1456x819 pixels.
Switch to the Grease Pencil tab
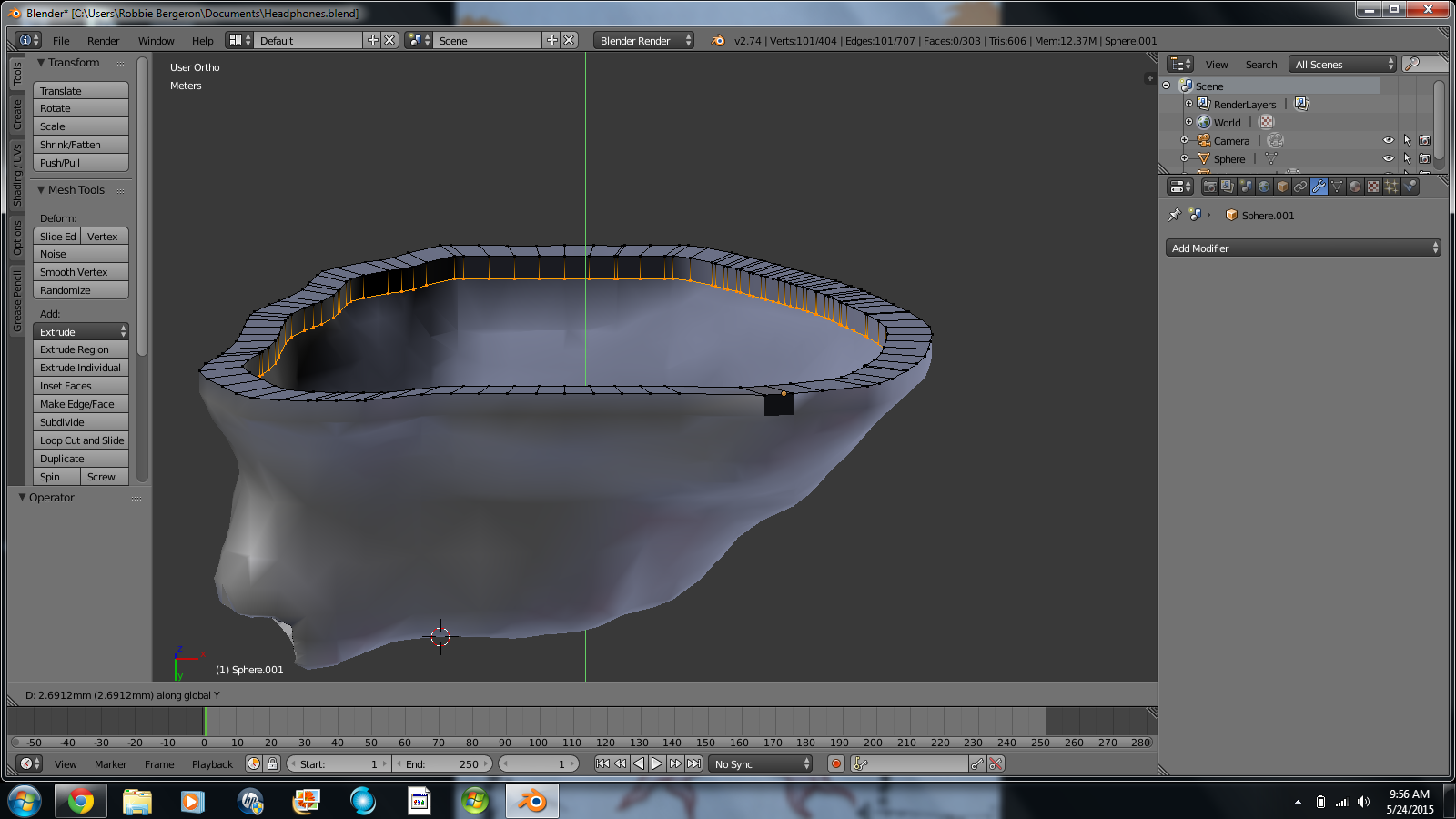[x=16, y=301]
